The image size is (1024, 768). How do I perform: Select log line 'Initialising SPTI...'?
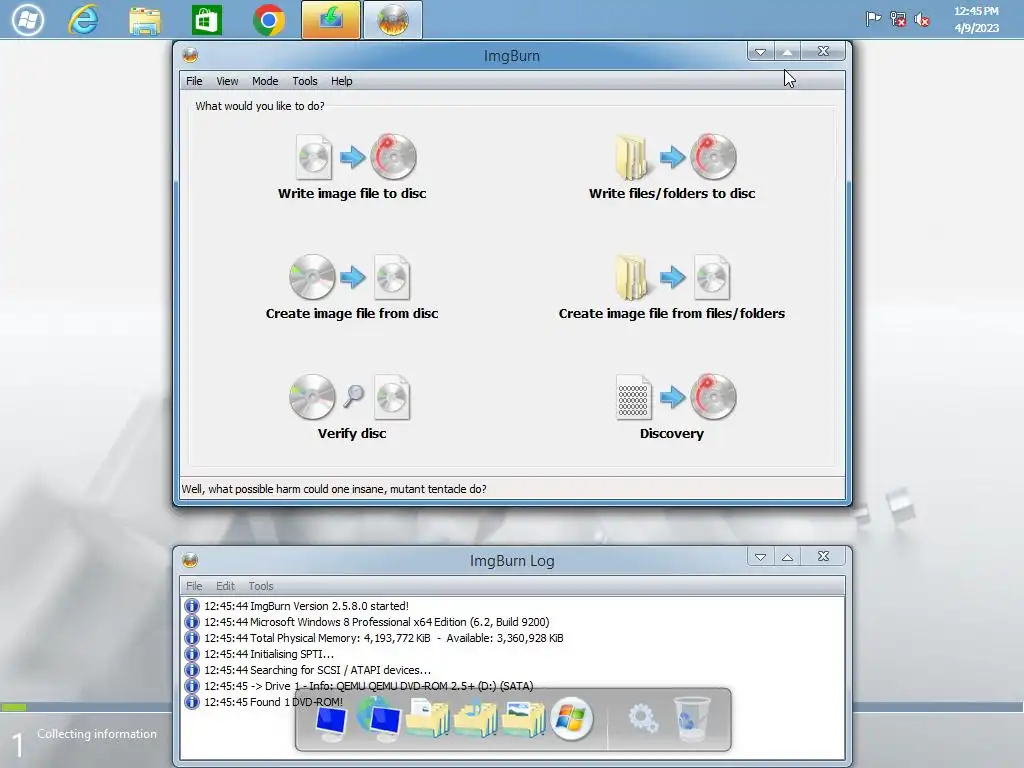[x=269, y=654]
